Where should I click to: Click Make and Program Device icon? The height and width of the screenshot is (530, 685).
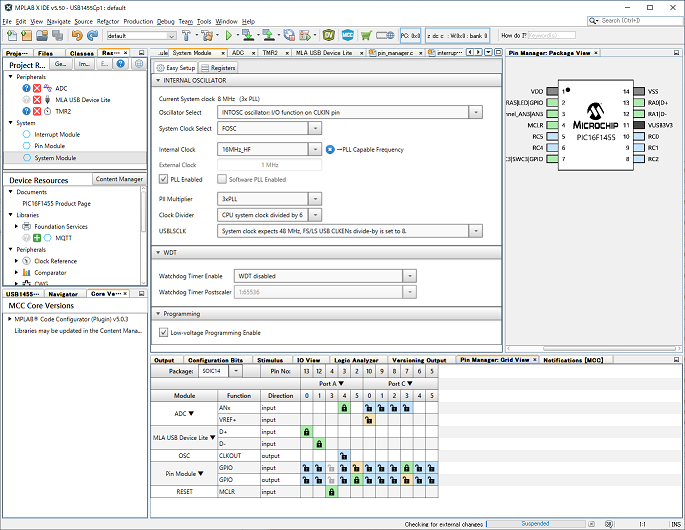(x=248, y=35)
